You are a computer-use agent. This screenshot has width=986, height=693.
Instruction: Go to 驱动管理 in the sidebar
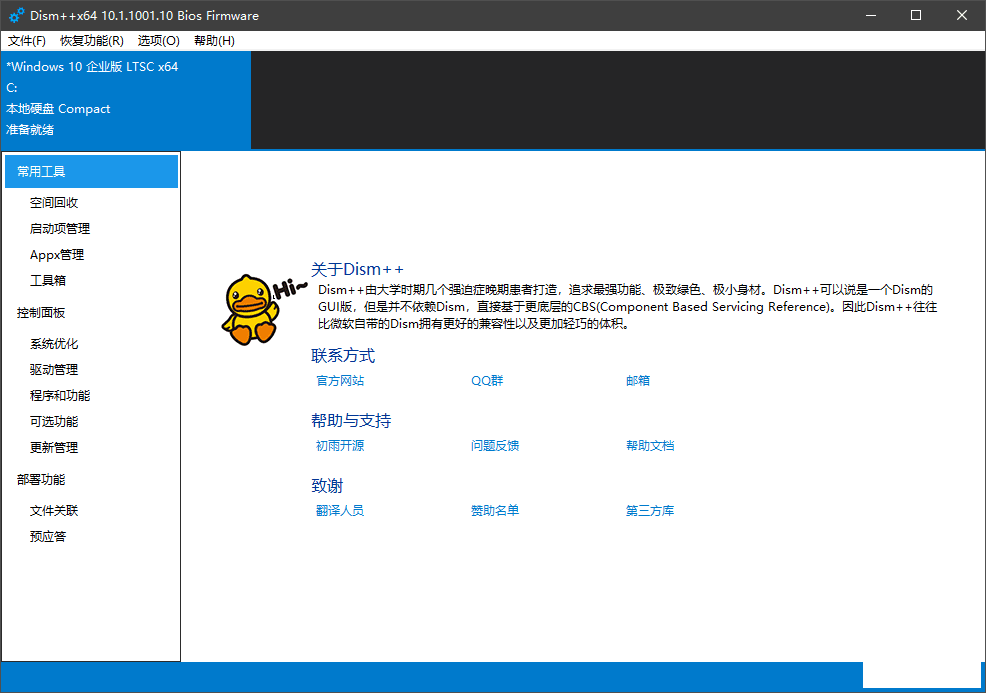click(54, 370)
